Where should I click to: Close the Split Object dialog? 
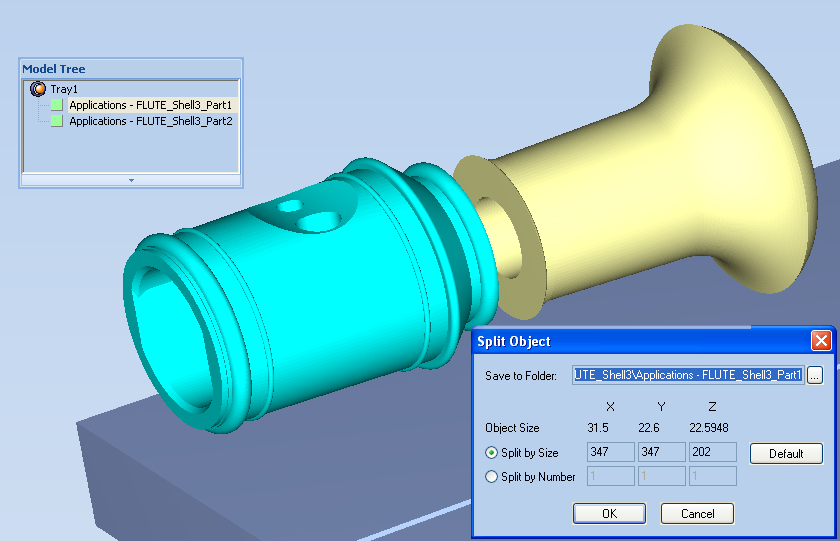(821, 341)
